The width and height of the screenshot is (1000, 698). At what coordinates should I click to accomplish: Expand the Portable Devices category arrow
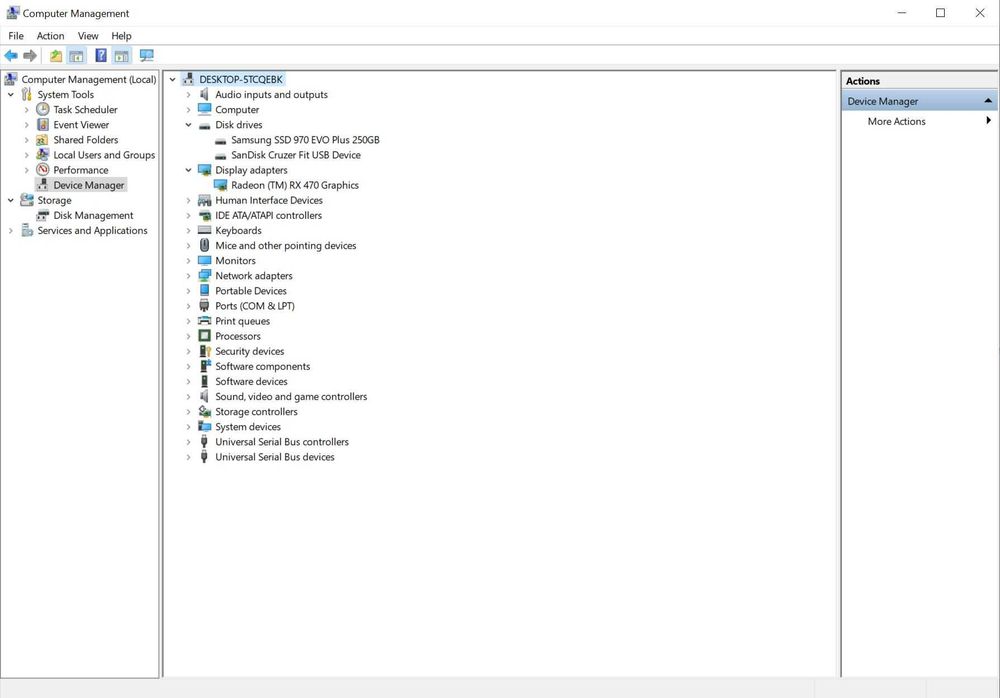188,291
